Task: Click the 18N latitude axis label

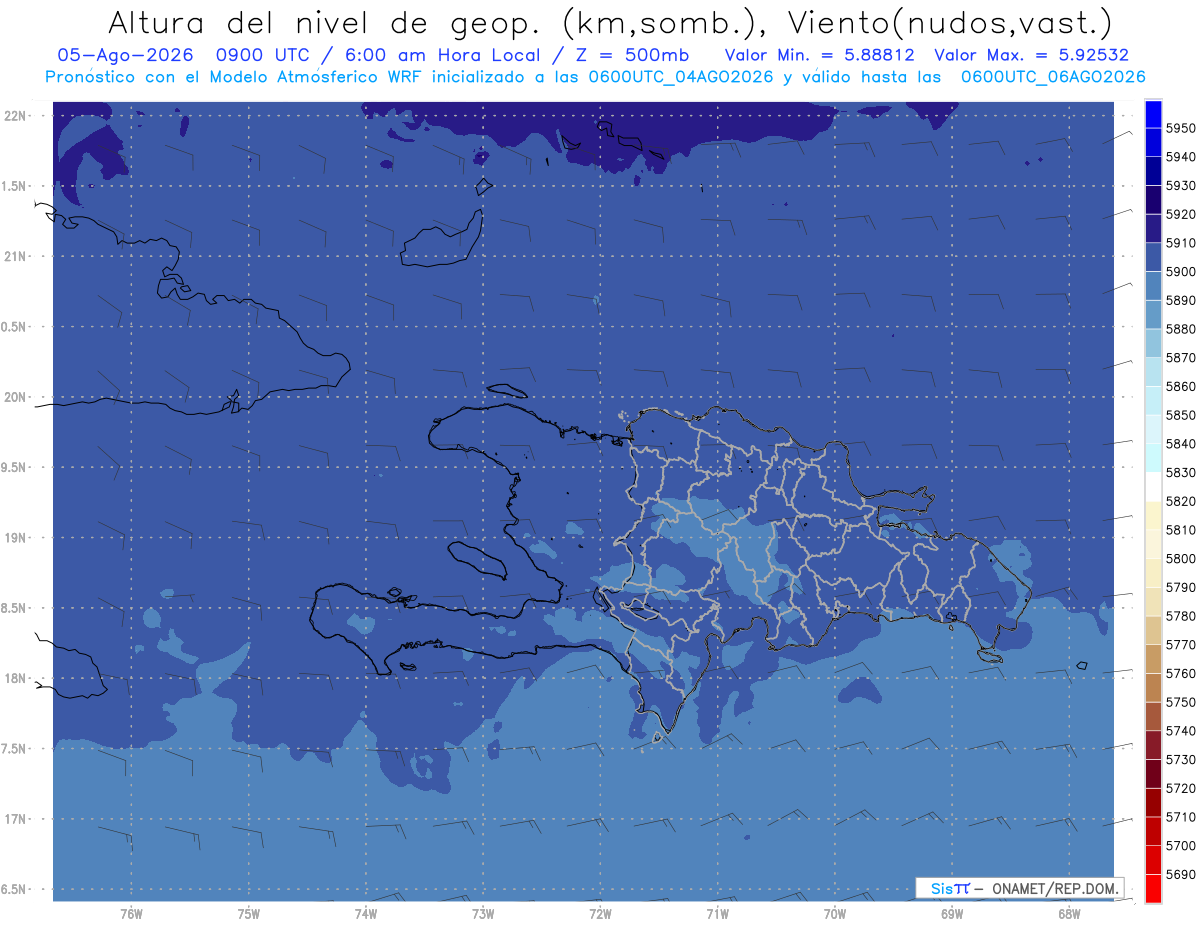Action: coord(15,678)
